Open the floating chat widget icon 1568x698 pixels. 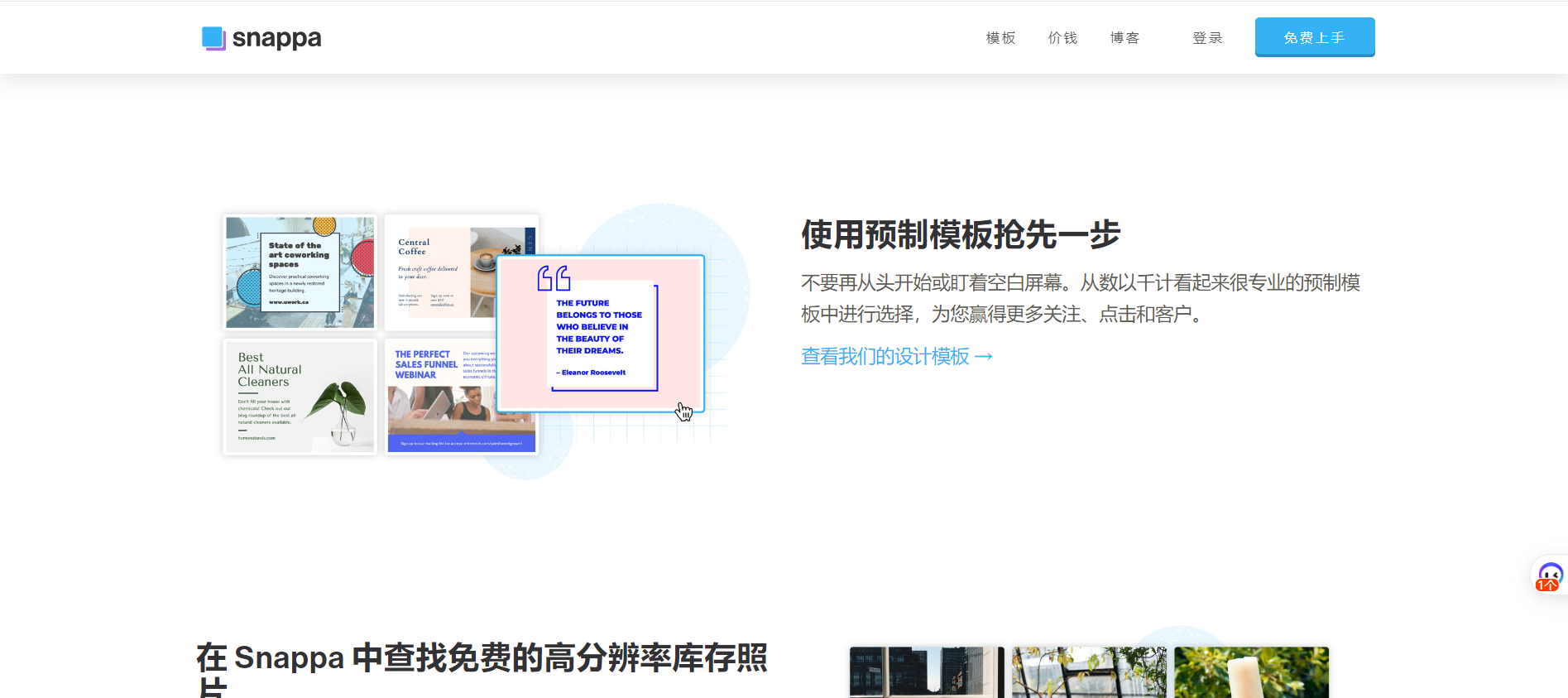point(1550,576)
